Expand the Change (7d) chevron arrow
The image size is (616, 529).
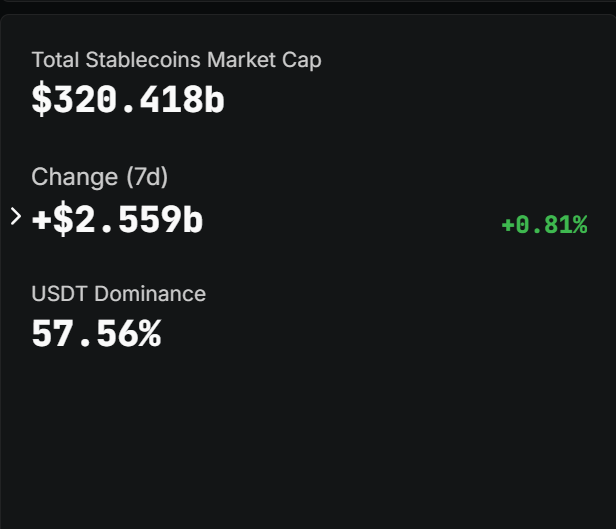click(15, 216)
